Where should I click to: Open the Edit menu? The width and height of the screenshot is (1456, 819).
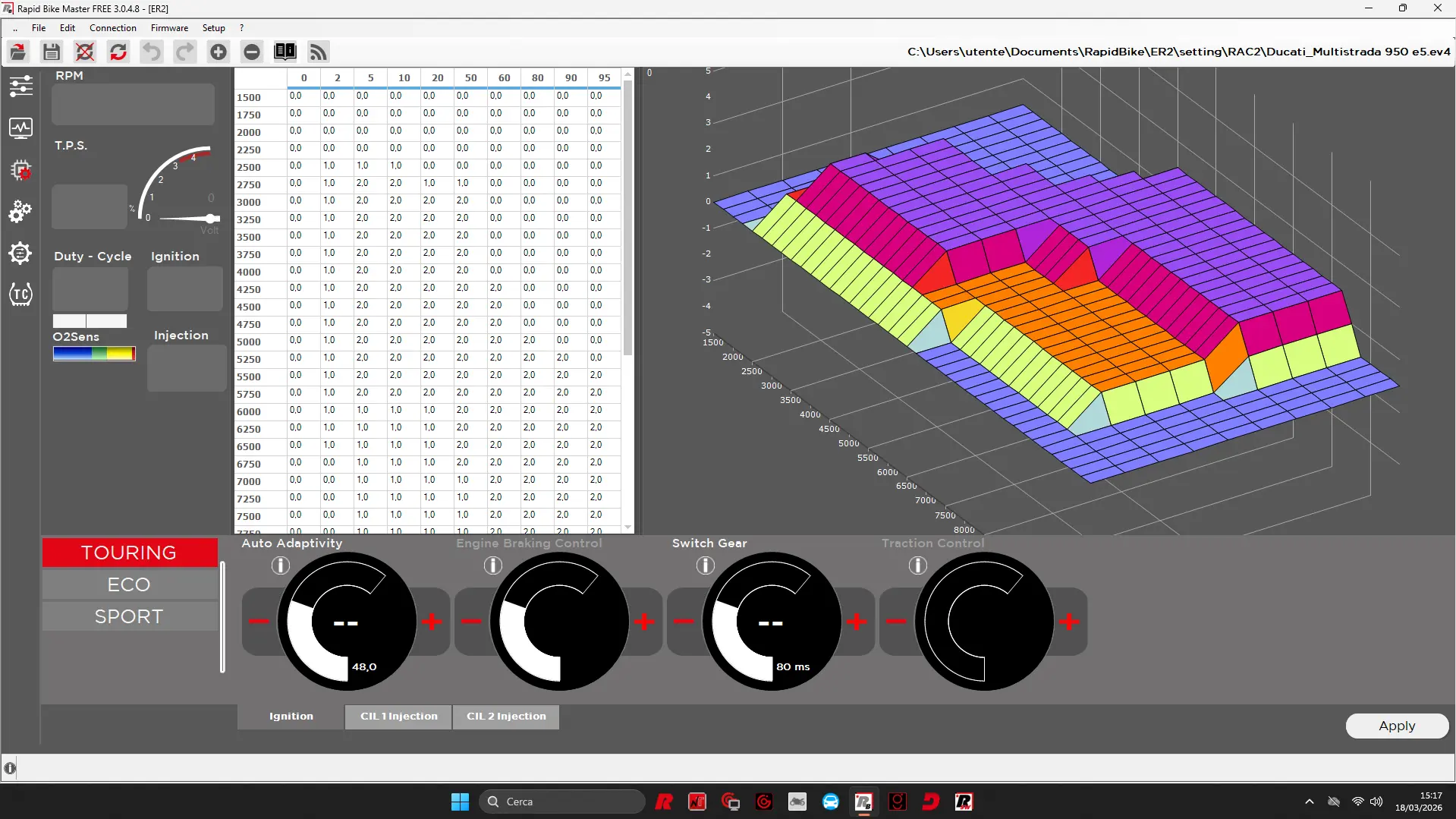pos(68,28)
